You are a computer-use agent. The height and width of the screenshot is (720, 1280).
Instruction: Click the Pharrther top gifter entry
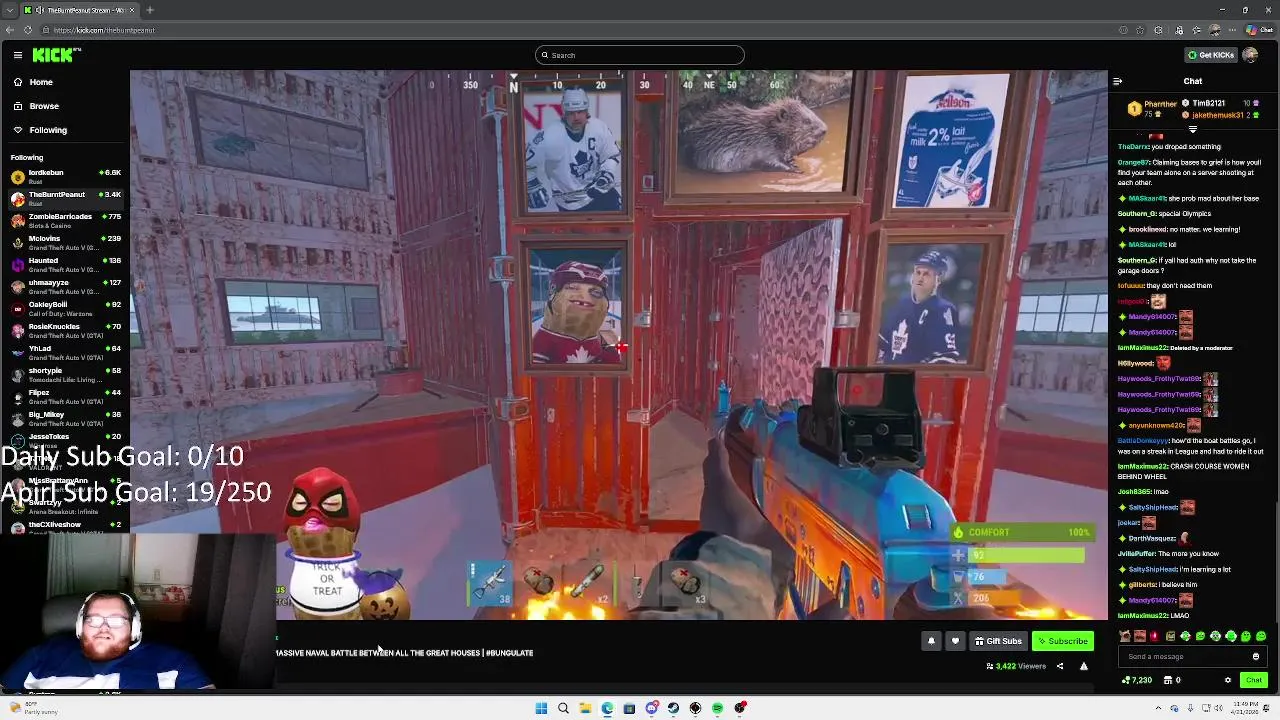[1153, 108]
